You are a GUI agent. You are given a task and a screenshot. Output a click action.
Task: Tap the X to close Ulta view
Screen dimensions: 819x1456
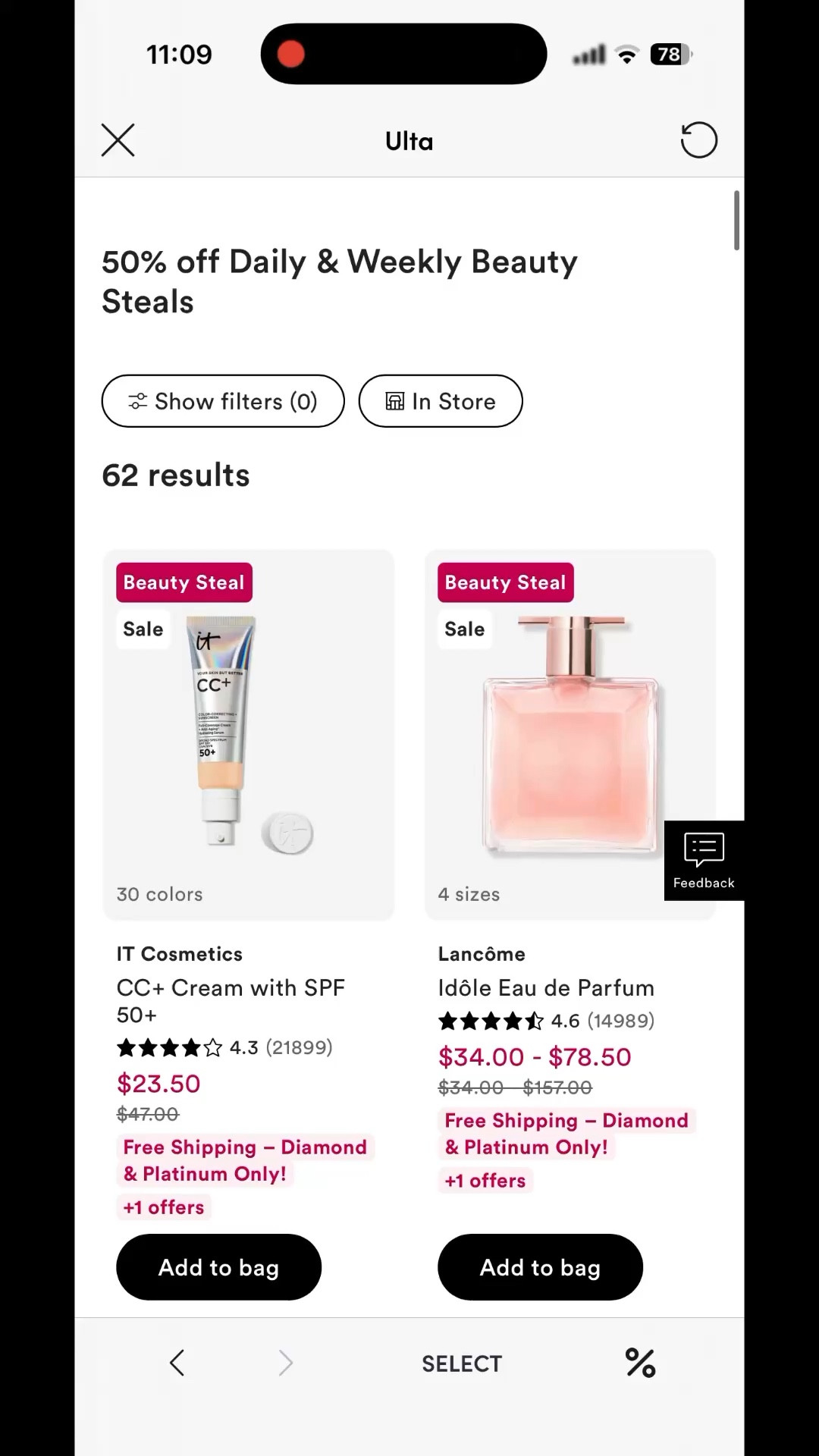[118, 140]
